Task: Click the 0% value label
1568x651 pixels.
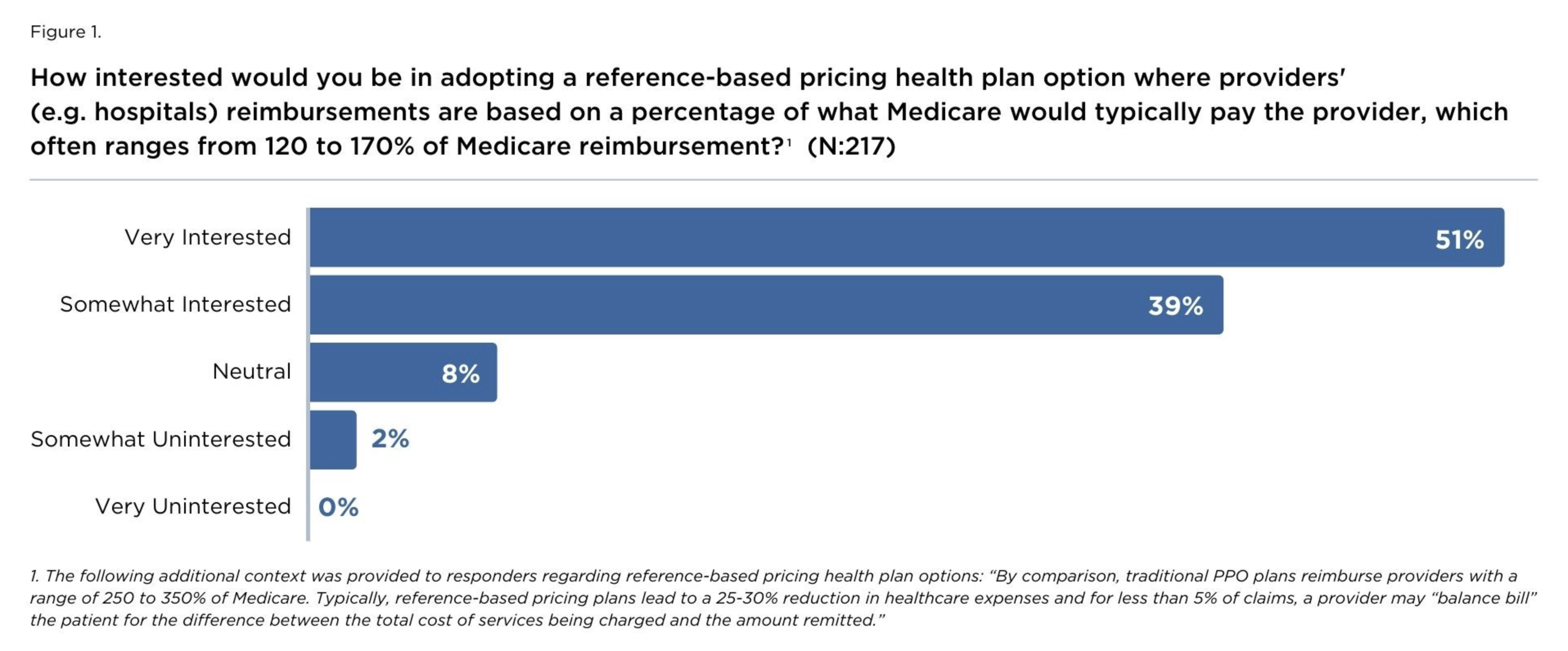Action: coord(338,507)
